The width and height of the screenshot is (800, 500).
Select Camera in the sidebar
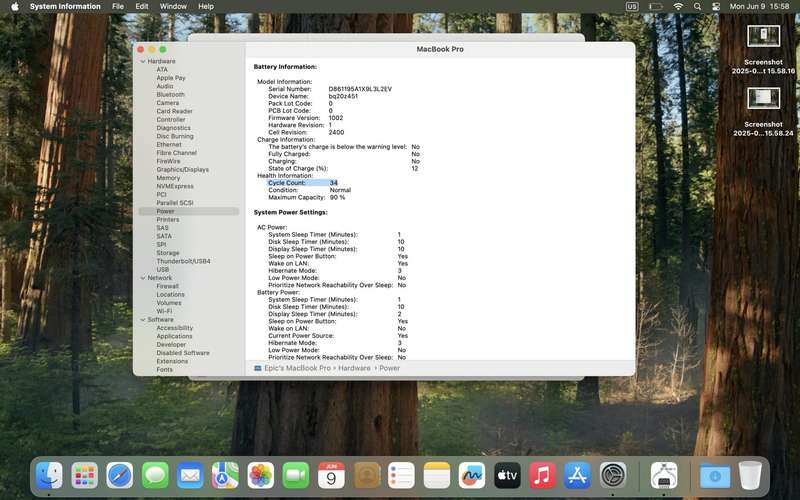tap(167, 103)
